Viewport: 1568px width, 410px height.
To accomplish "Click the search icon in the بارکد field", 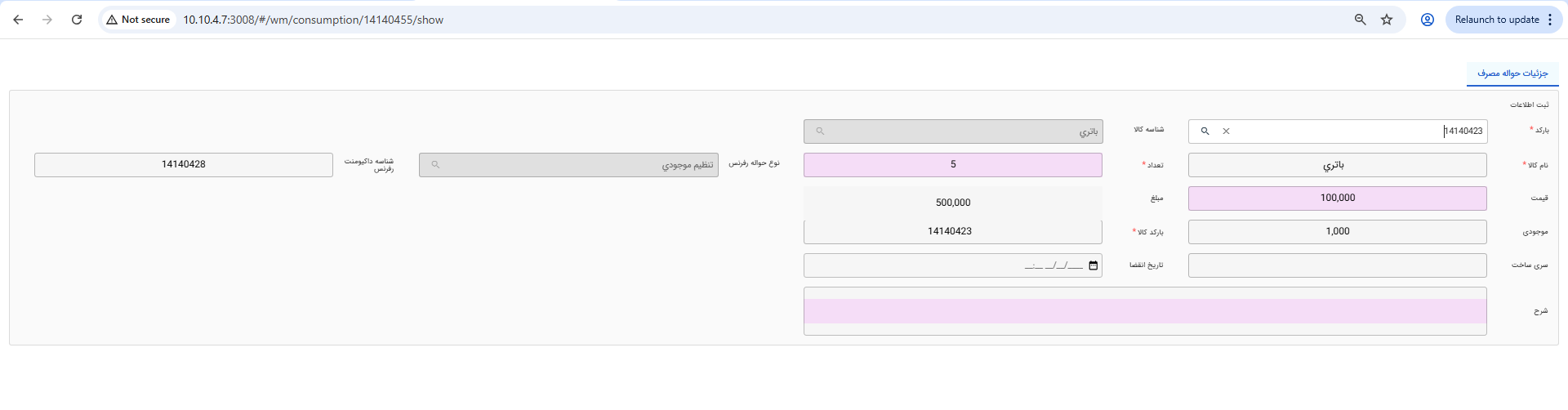I will [1205, 131].
